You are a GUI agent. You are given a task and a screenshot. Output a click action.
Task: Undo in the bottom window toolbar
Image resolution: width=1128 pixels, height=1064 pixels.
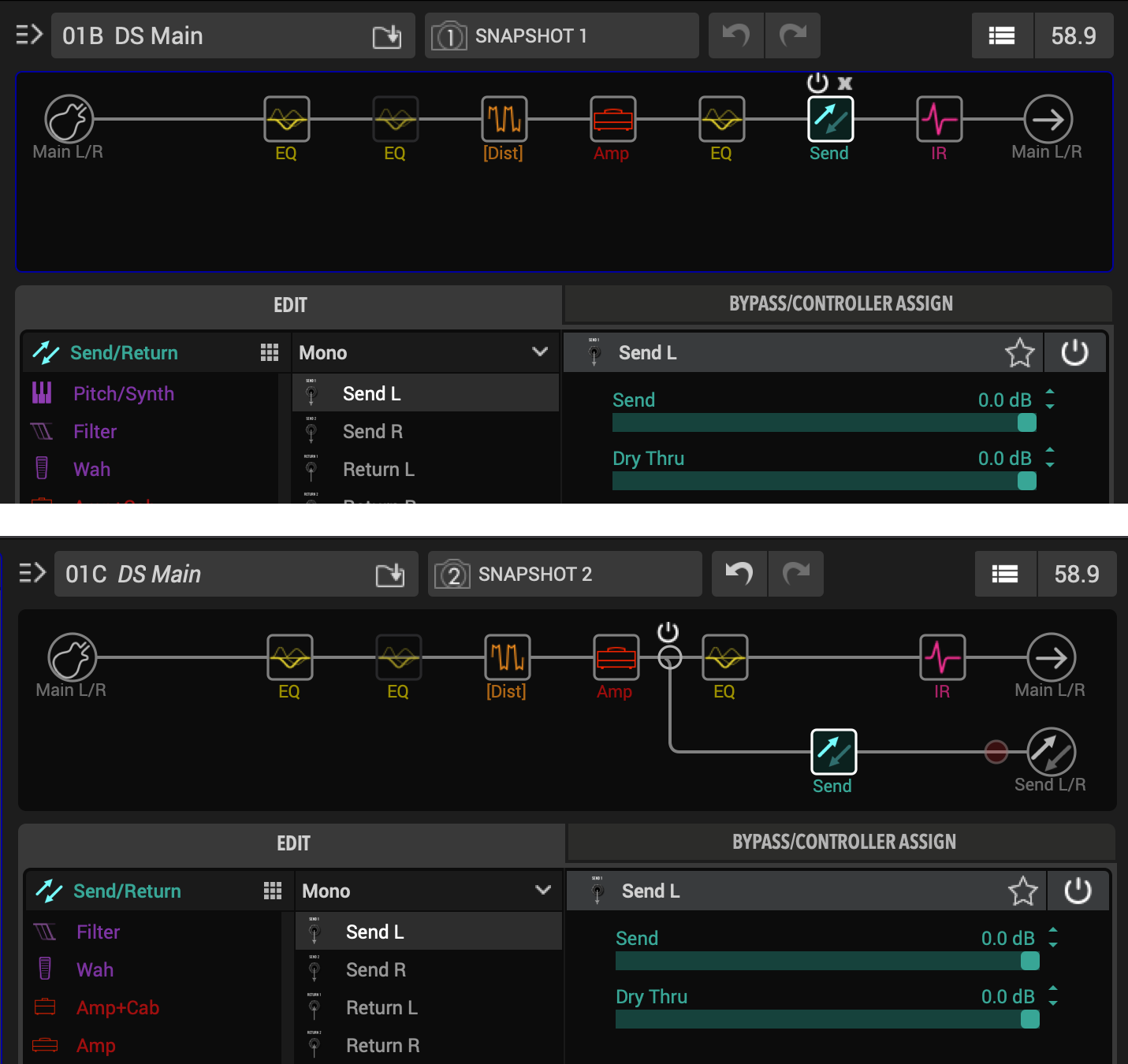[739, 574]
